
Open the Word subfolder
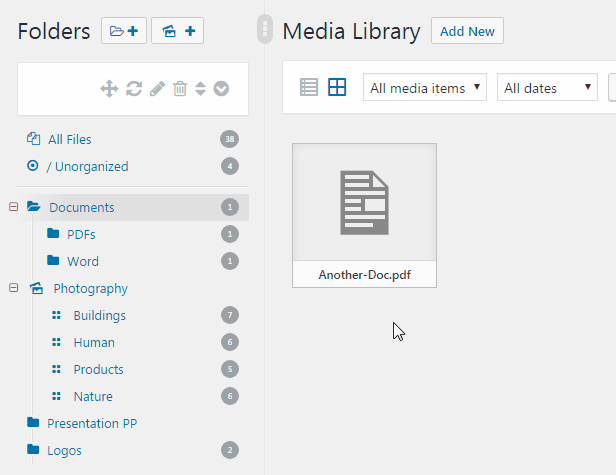[83, 261]
